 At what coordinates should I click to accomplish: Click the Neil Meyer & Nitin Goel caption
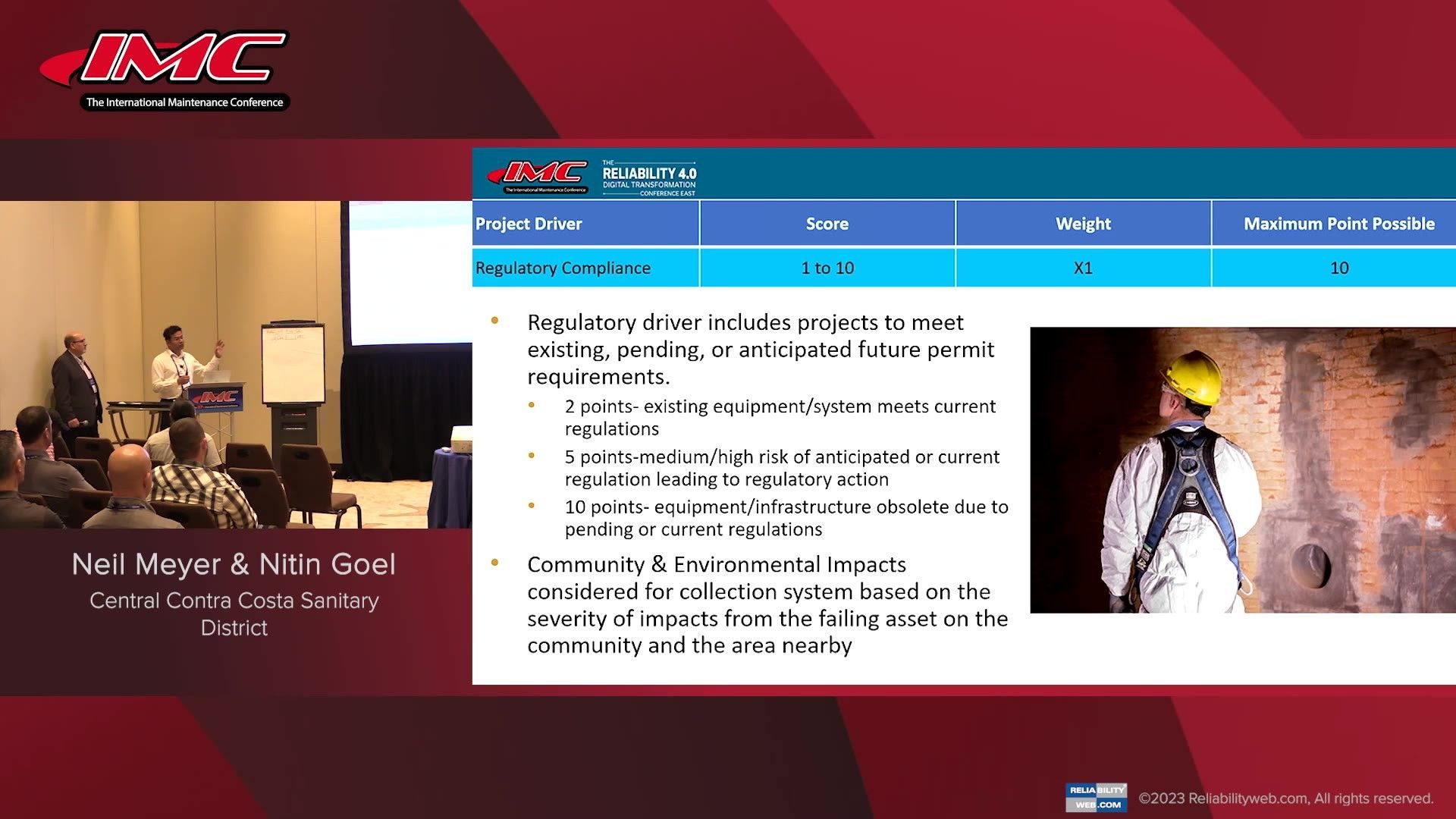click(x=234, y=564)
